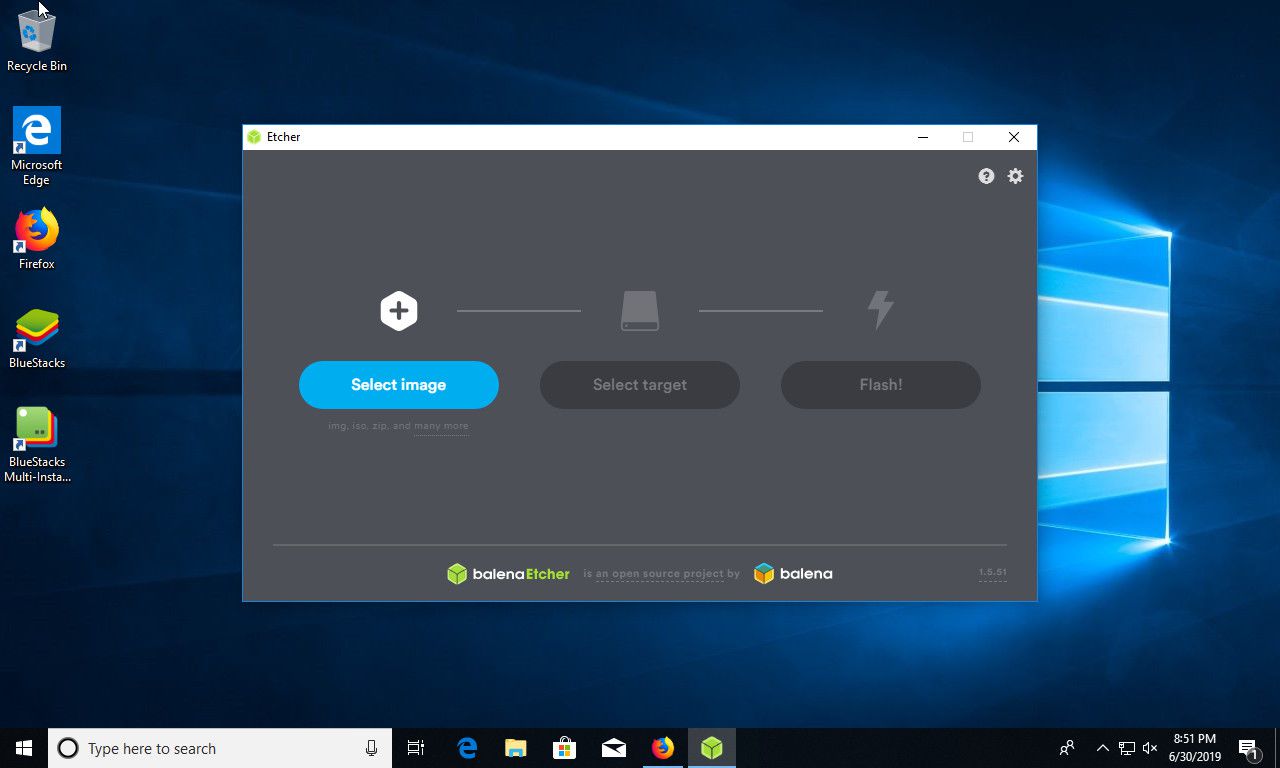Open the open source project link
1280x768 pixels.
point(659,574)
